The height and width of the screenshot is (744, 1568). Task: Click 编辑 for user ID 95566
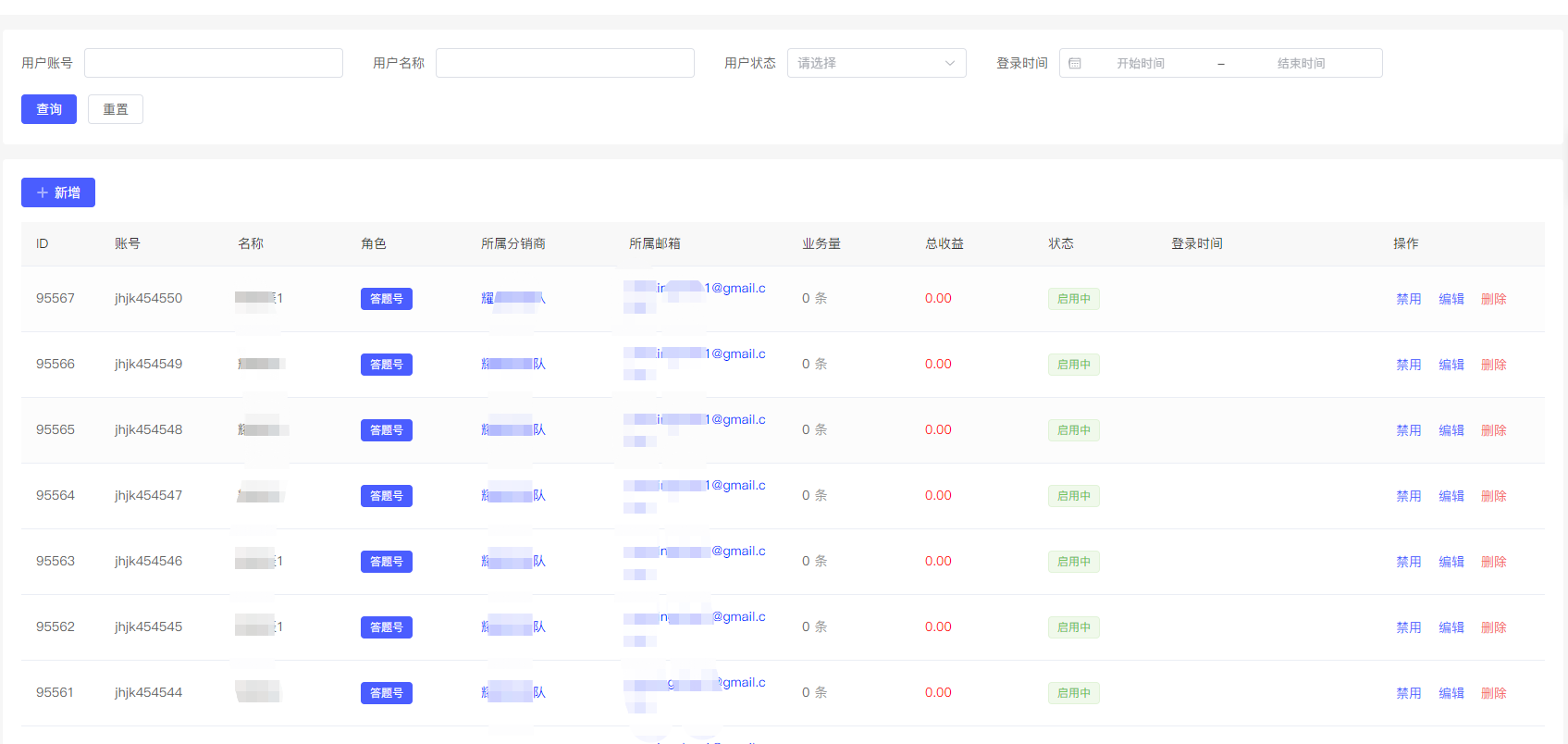point(1451,365)
